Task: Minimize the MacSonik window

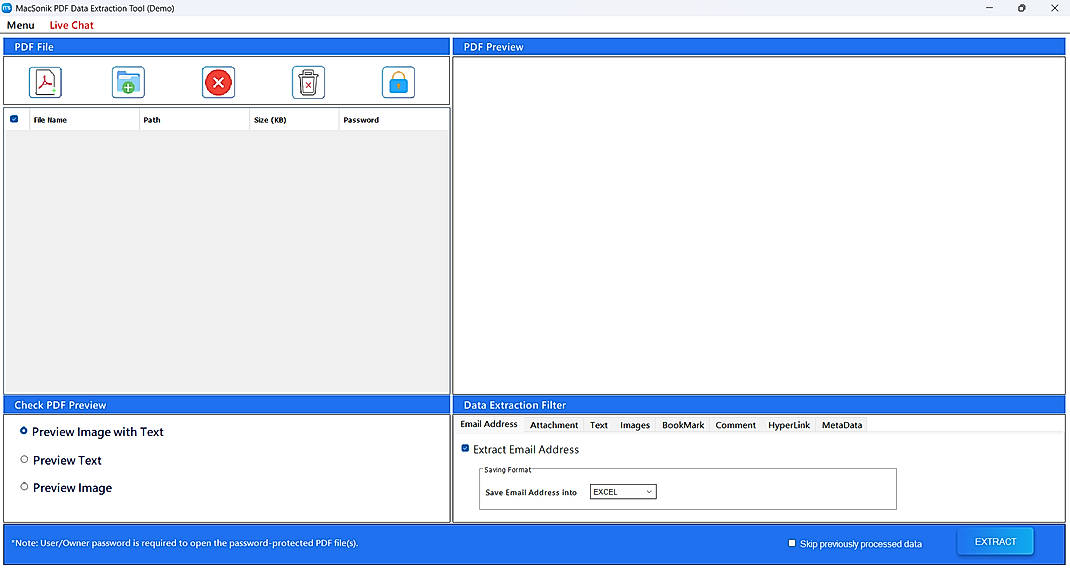Action: [x=990, y=8]
